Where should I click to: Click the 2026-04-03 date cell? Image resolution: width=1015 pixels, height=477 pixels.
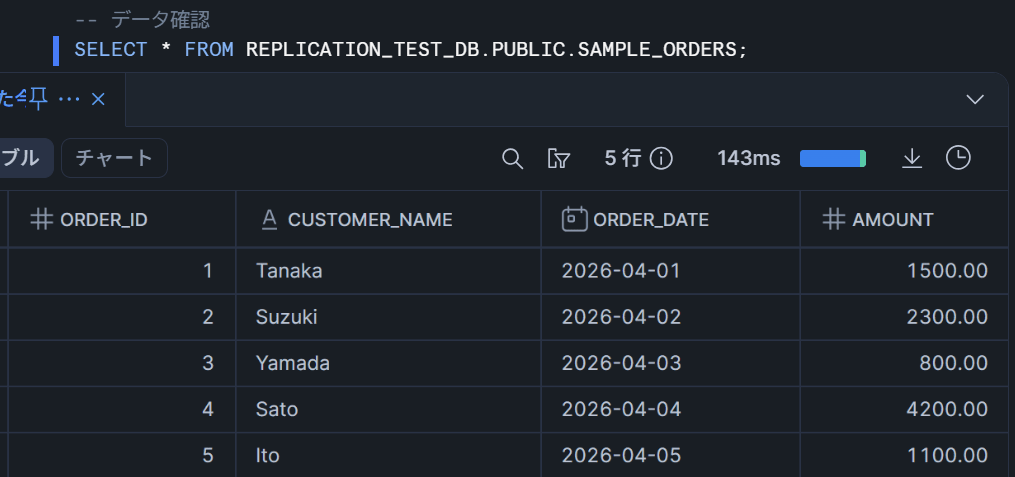621,363
